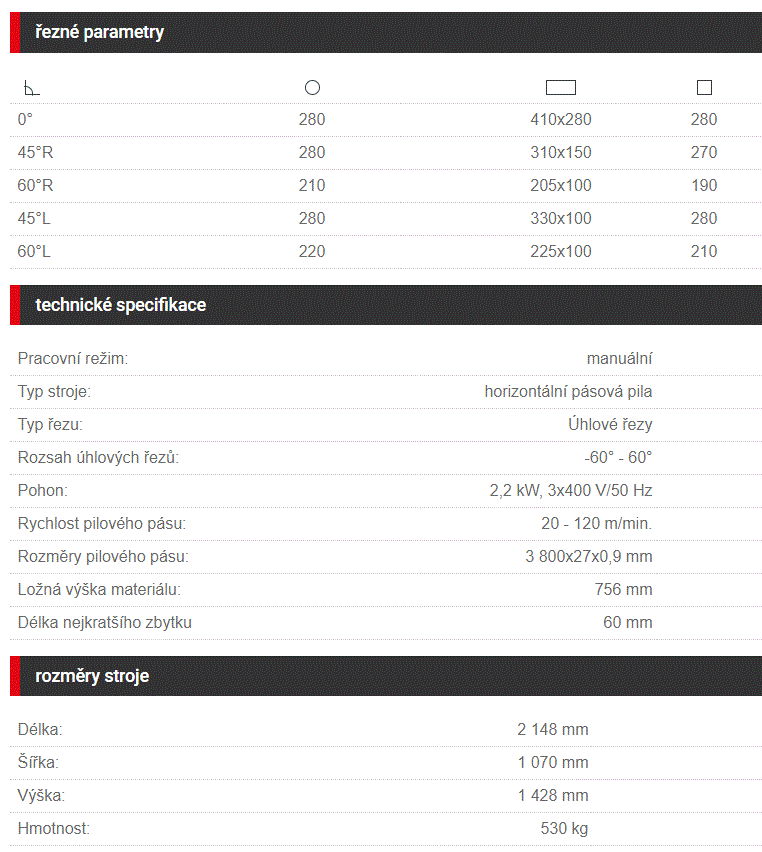Click the horizontální pásová pila text
762x852 pixels.
point(568,392)
